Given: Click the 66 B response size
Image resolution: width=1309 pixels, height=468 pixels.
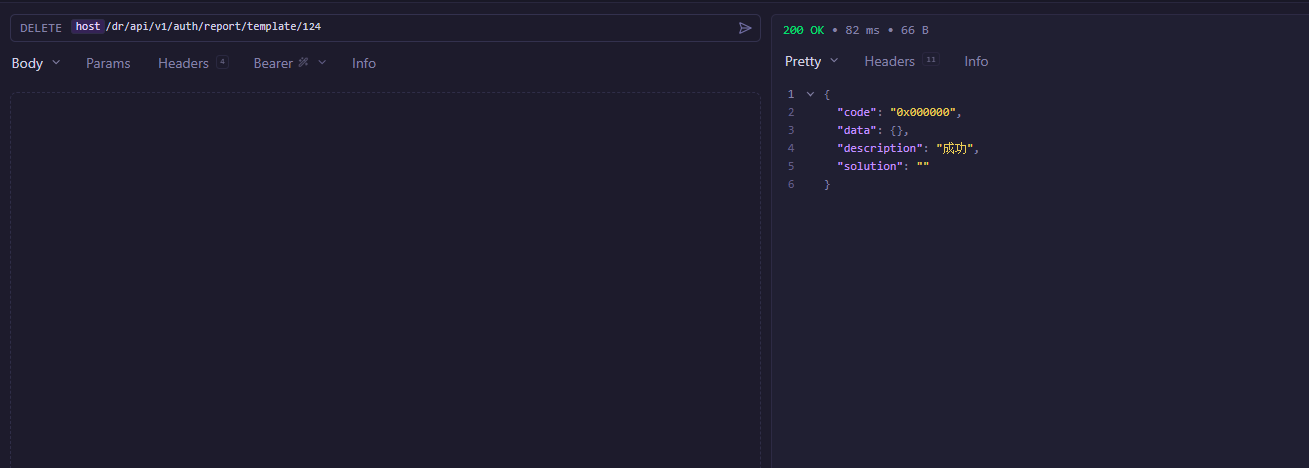Looking at the screenshot, I should (914, 30).
